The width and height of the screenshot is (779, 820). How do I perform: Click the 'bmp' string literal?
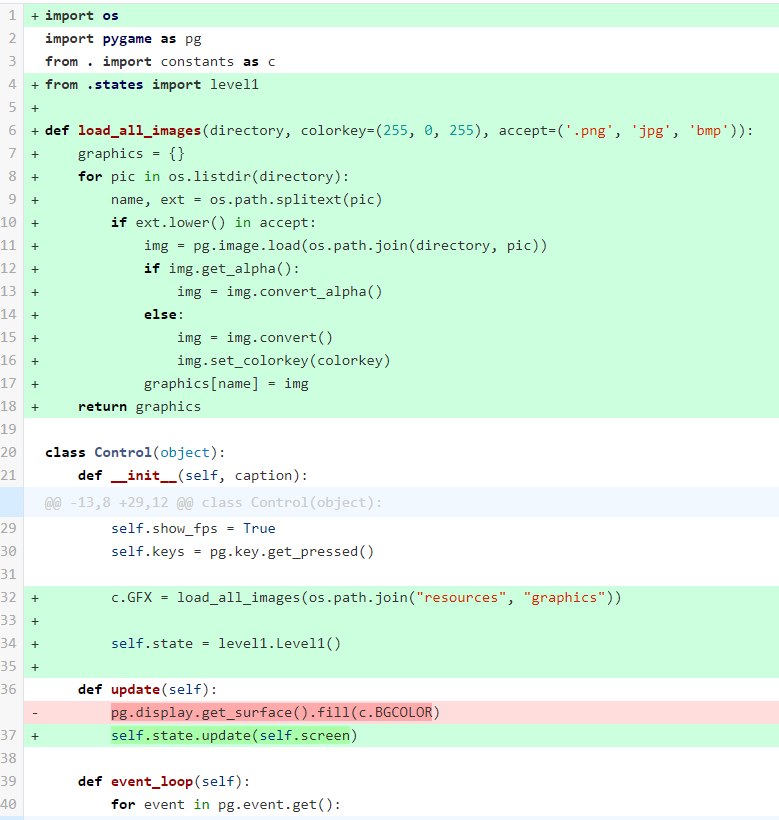tap(708, 131)
